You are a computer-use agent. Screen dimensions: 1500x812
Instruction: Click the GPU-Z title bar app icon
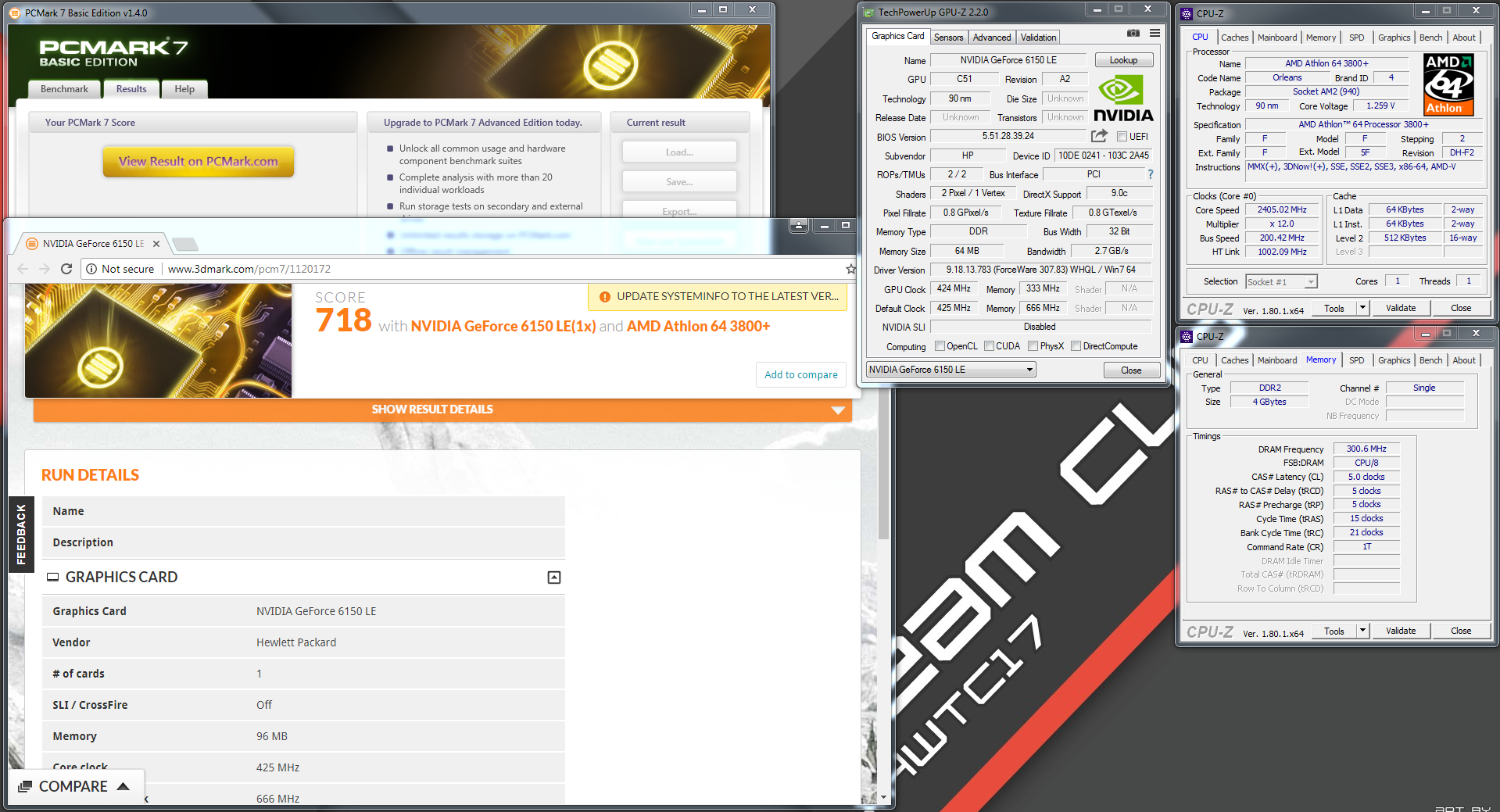868,13
